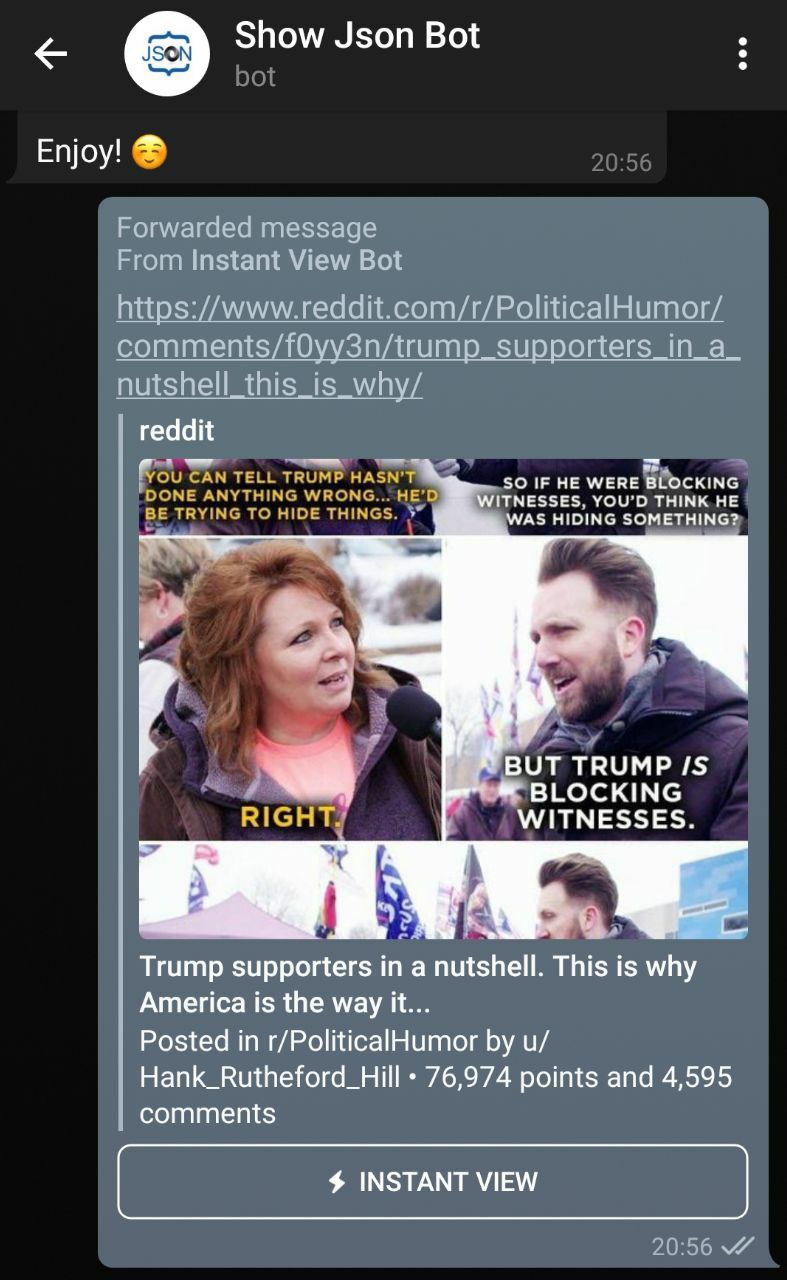Tap the lightning bolt Instant View icon
This screenshot has height=1280, width=787.
(338, 1182)
